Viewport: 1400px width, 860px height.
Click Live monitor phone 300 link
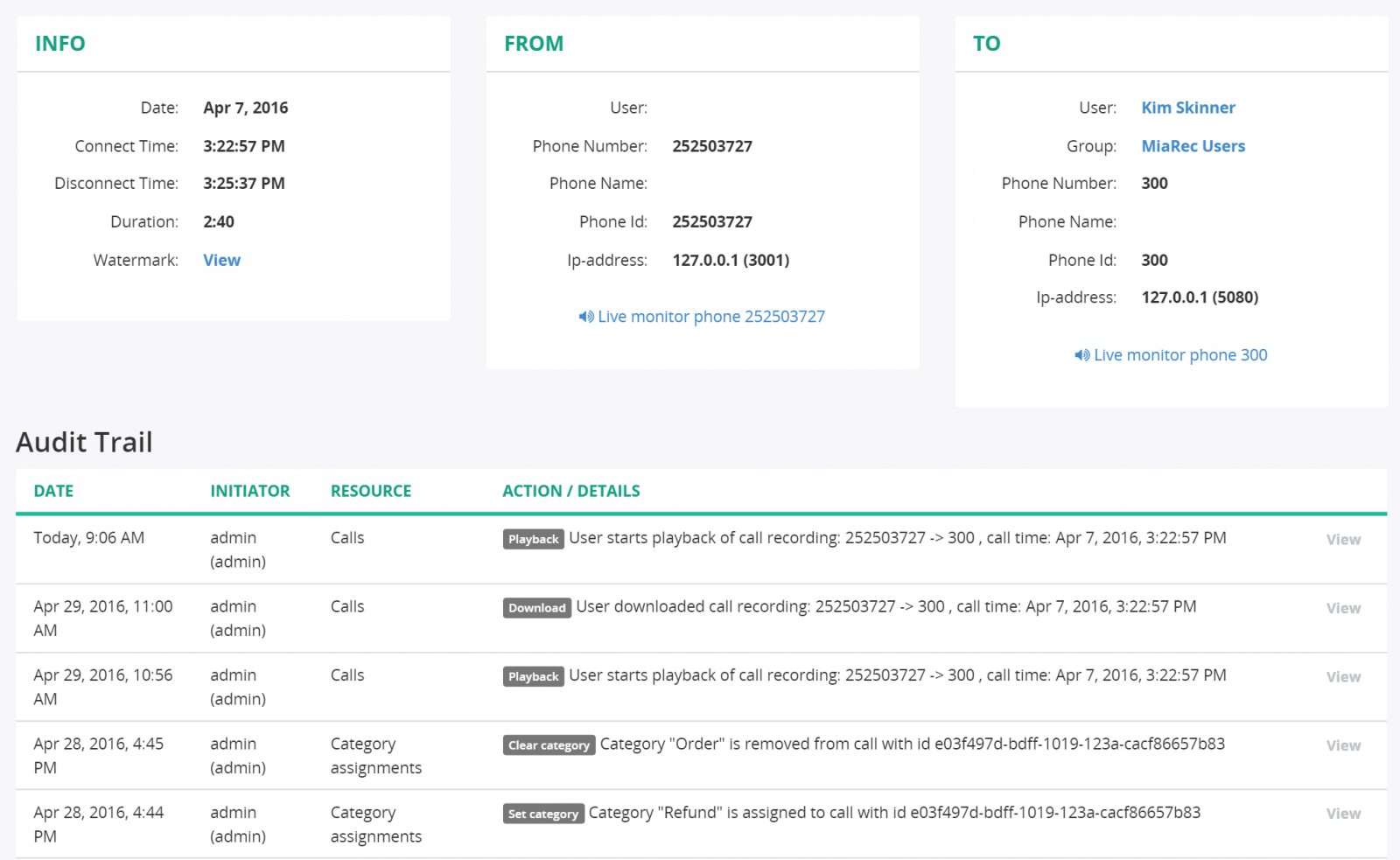click(1179, 355)
